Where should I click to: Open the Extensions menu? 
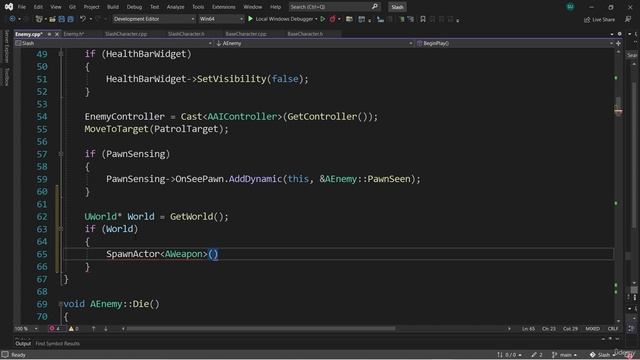223,7
